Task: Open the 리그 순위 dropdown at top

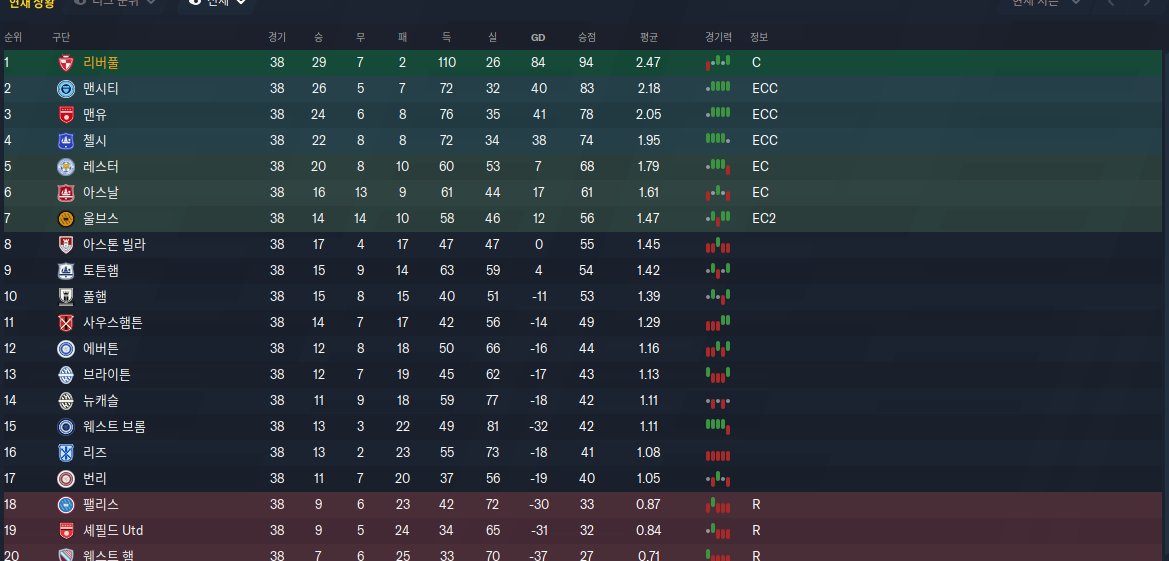Action: [x=116, y=3]
